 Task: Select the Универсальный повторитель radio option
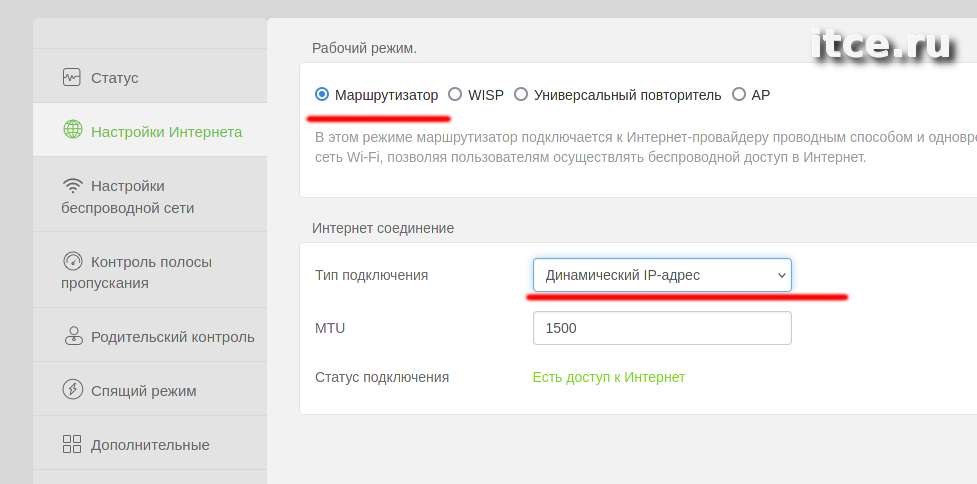(521, 94)
